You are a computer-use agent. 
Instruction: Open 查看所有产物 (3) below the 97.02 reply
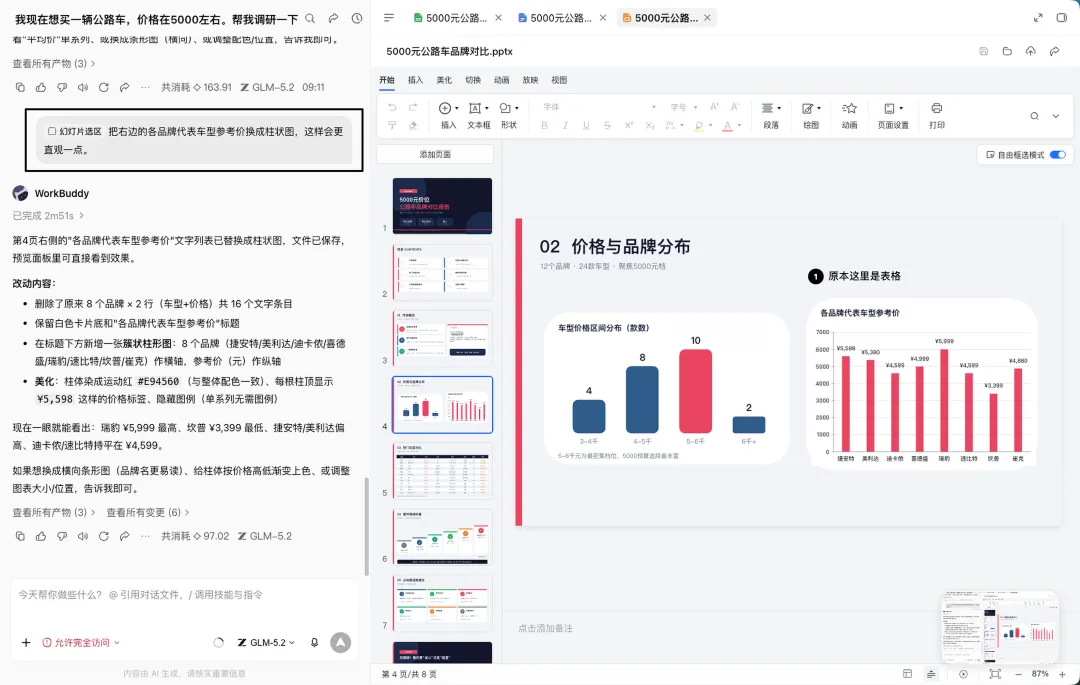[x=54, y=513]
